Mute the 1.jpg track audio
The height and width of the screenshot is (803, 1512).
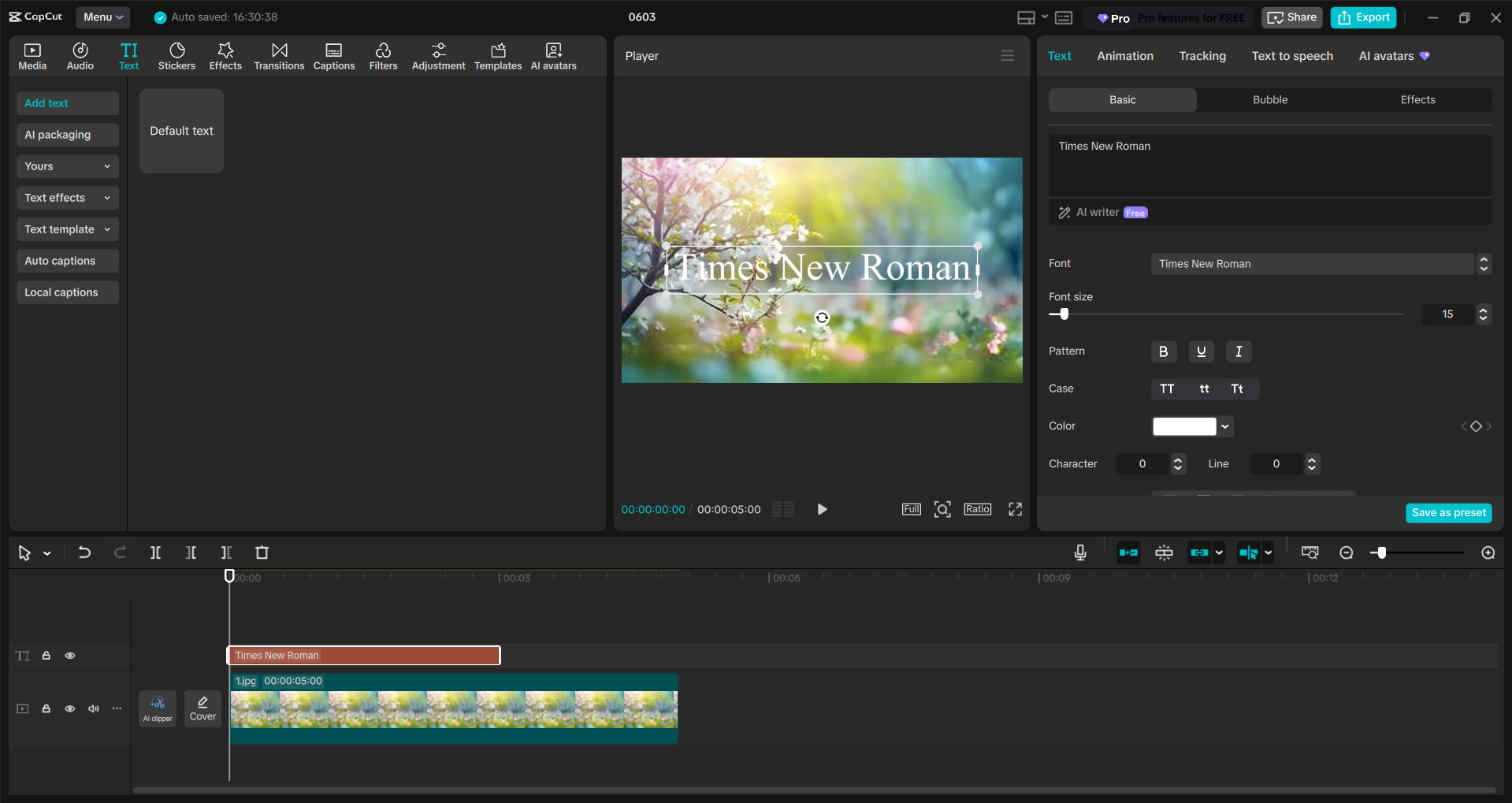93,708
